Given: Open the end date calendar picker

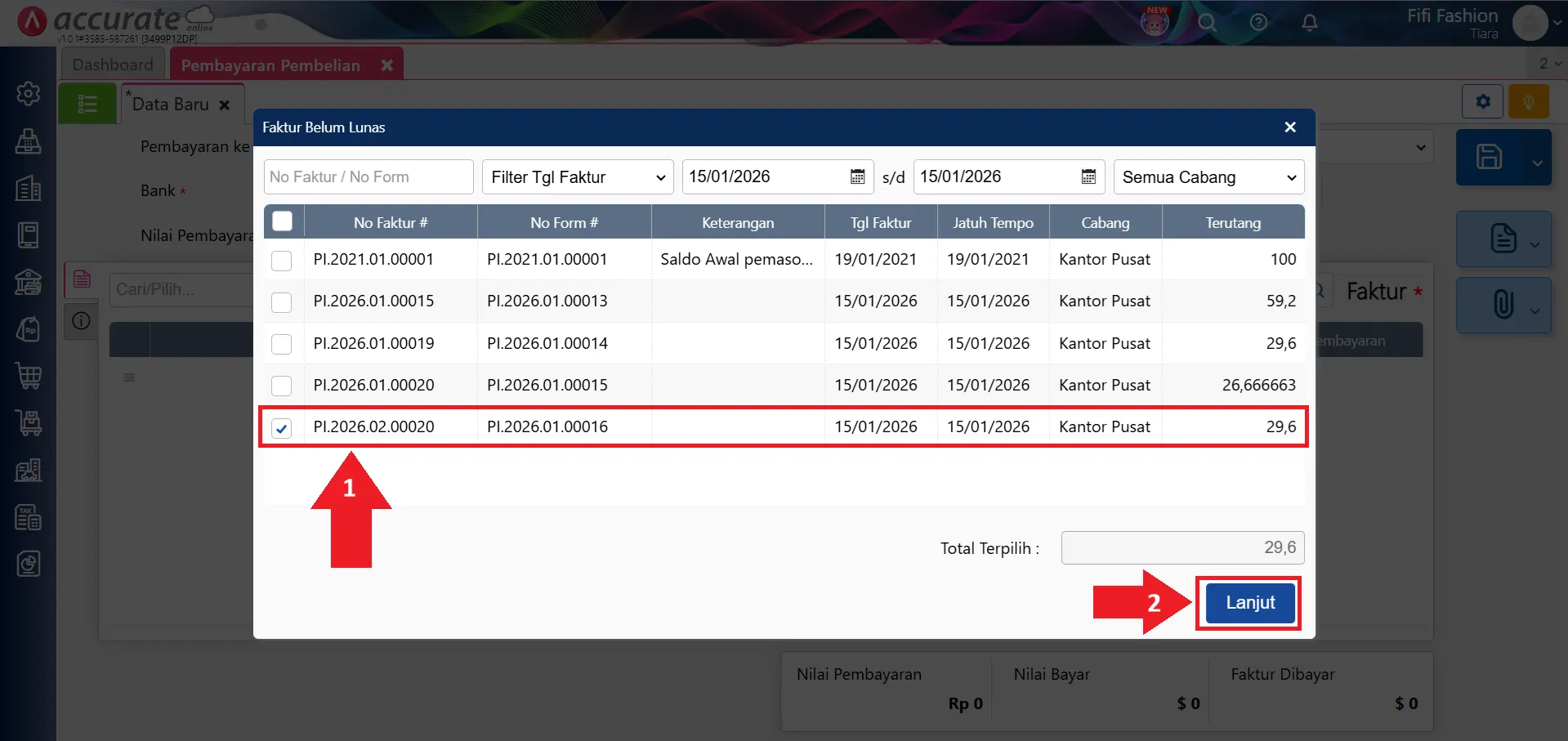Looking at the screenshot, I should pos(1088,177).
